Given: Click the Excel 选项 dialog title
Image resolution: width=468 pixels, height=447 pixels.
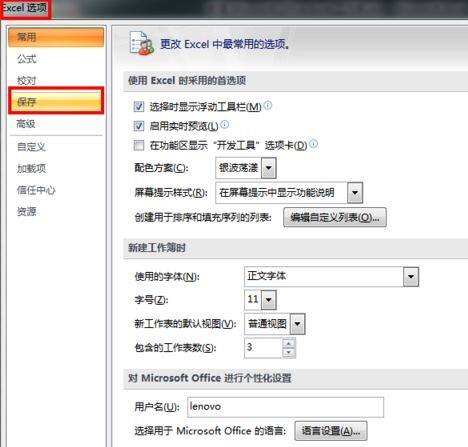Looking at the screenshot, I should 25,8.
